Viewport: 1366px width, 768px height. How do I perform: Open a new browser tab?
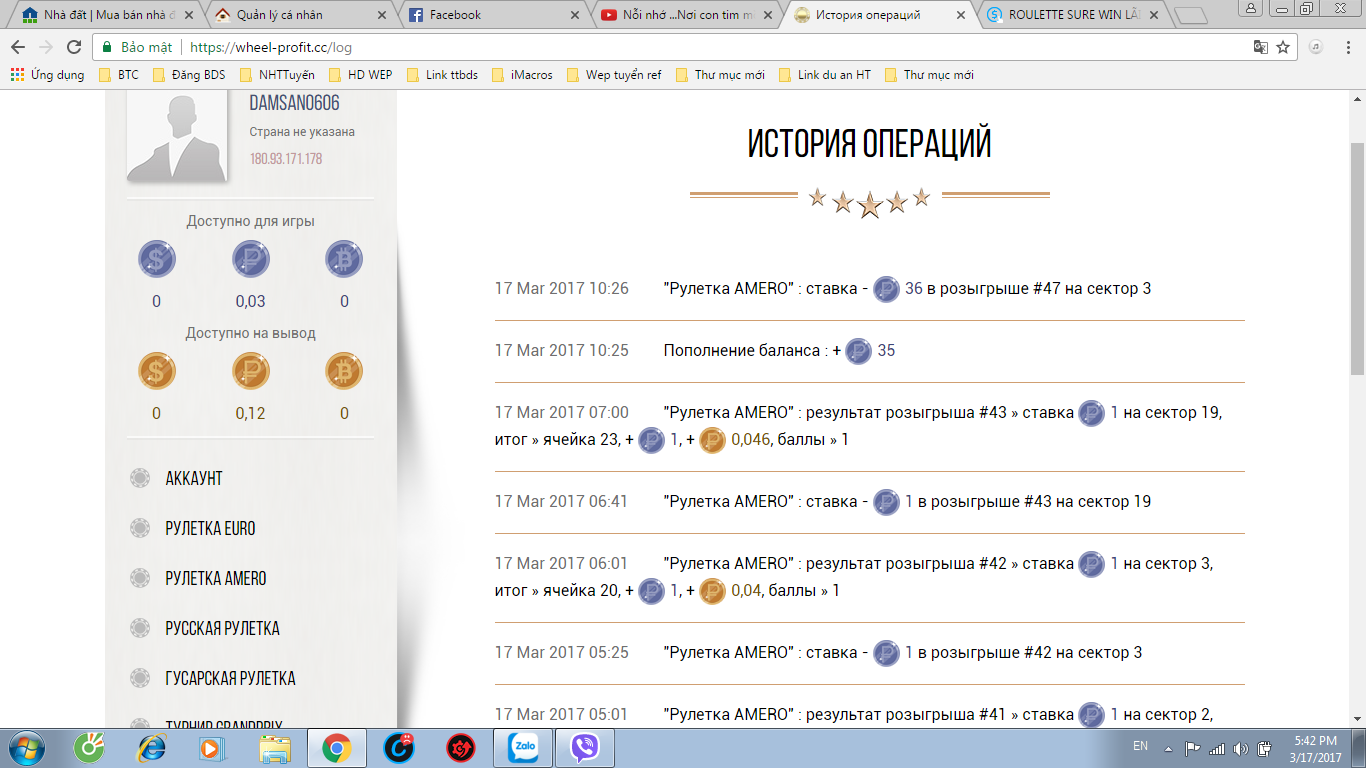[1189, 15]
